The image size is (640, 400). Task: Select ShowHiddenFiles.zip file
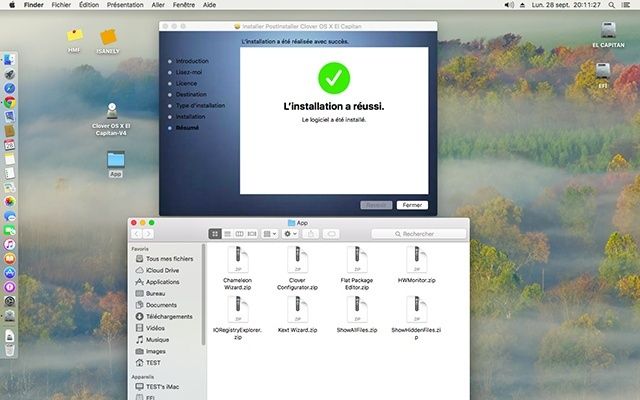pyautogui.click(x=416, y=318)
